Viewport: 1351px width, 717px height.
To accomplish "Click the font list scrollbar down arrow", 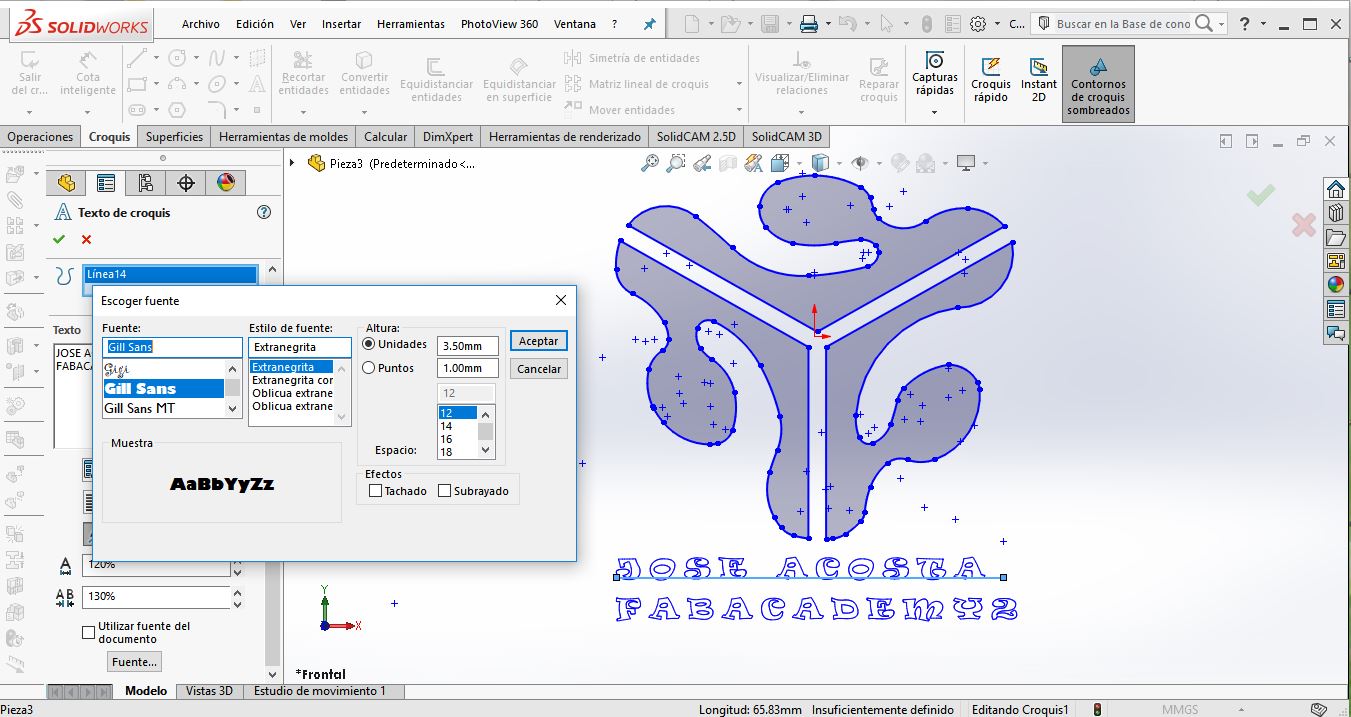I will [x=233, y=408].
